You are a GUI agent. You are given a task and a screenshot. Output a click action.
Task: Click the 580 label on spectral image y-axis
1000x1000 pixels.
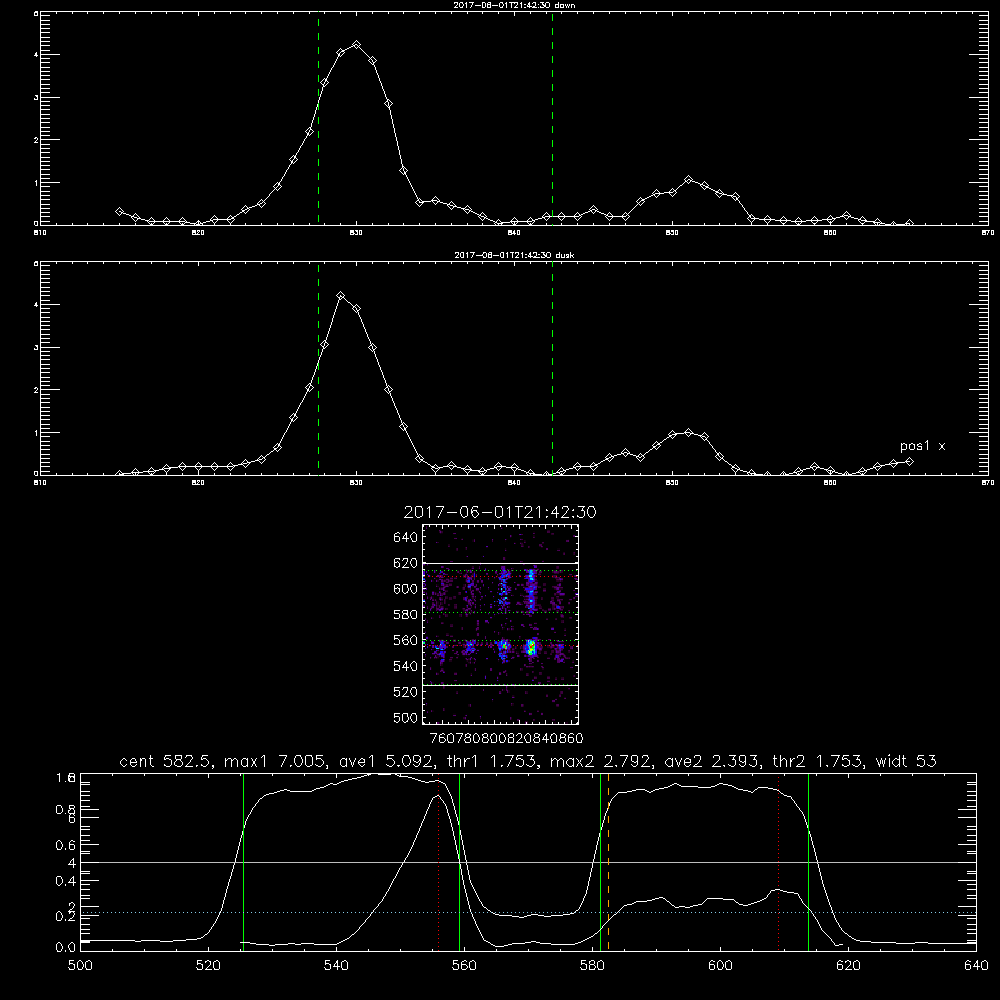click(406, 615)
